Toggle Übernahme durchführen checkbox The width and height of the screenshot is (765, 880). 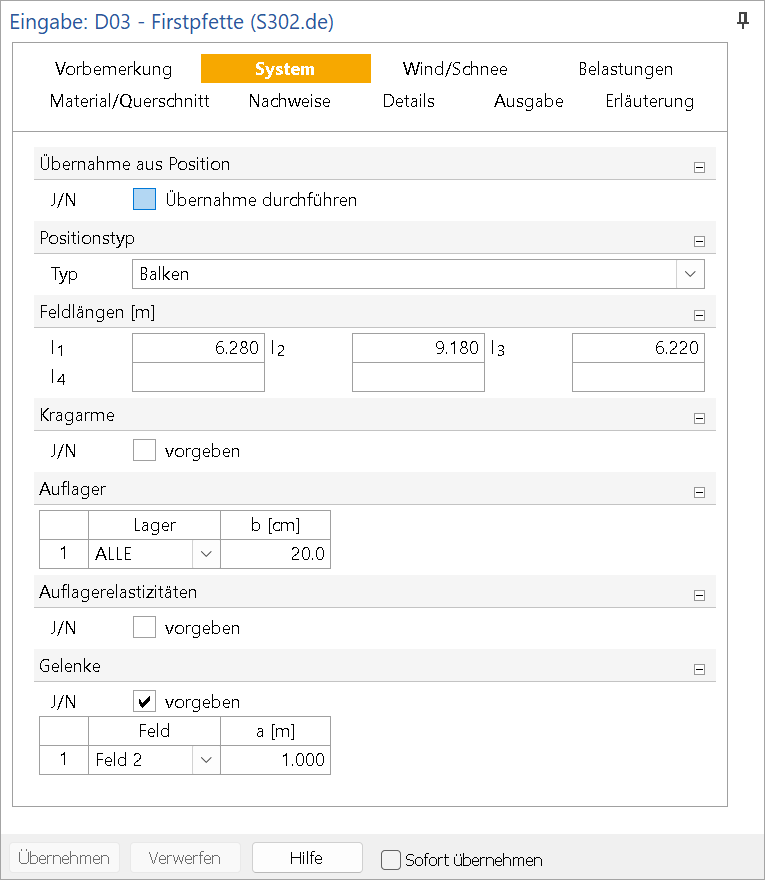tap(144, 199)
